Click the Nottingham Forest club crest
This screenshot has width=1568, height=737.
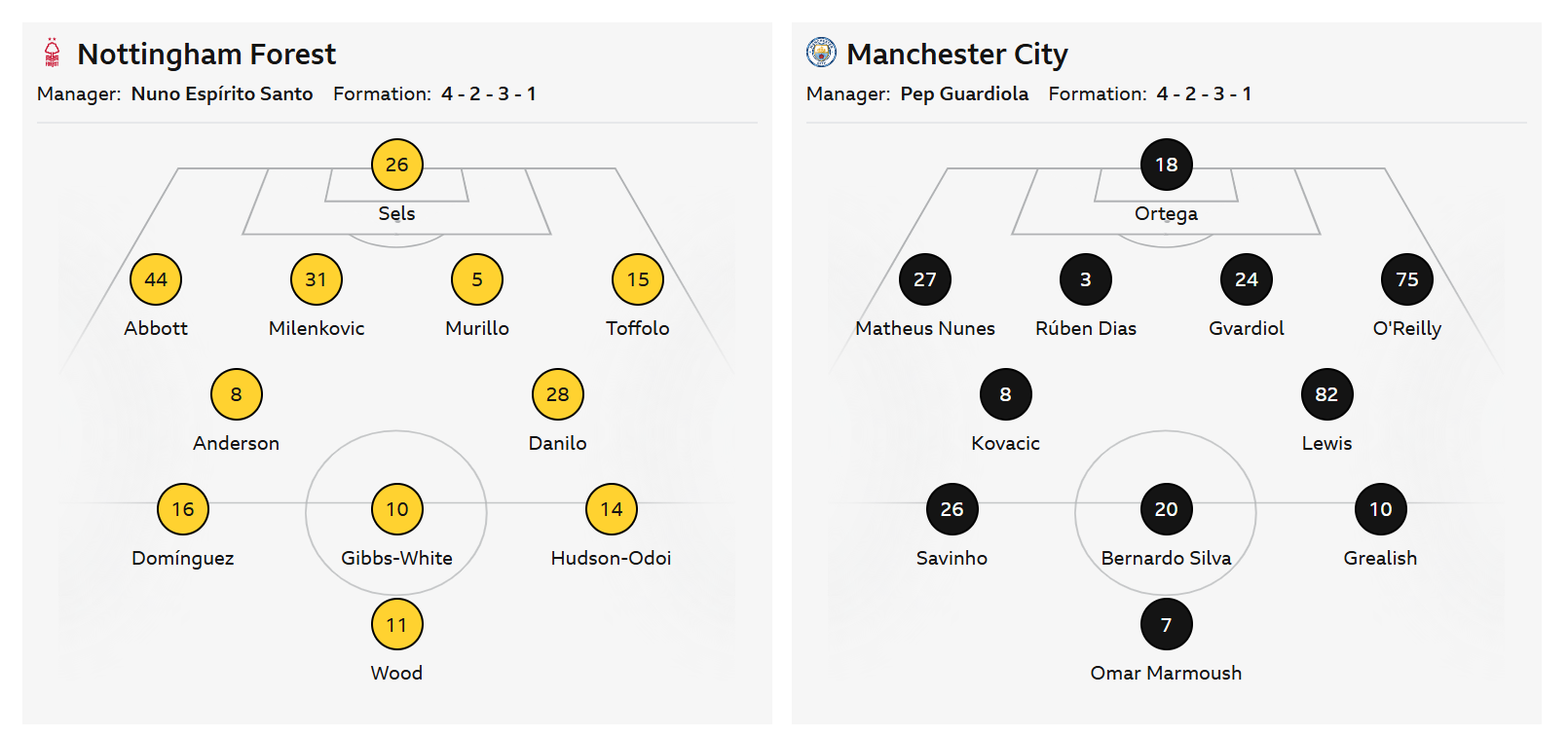pos(53,53)
